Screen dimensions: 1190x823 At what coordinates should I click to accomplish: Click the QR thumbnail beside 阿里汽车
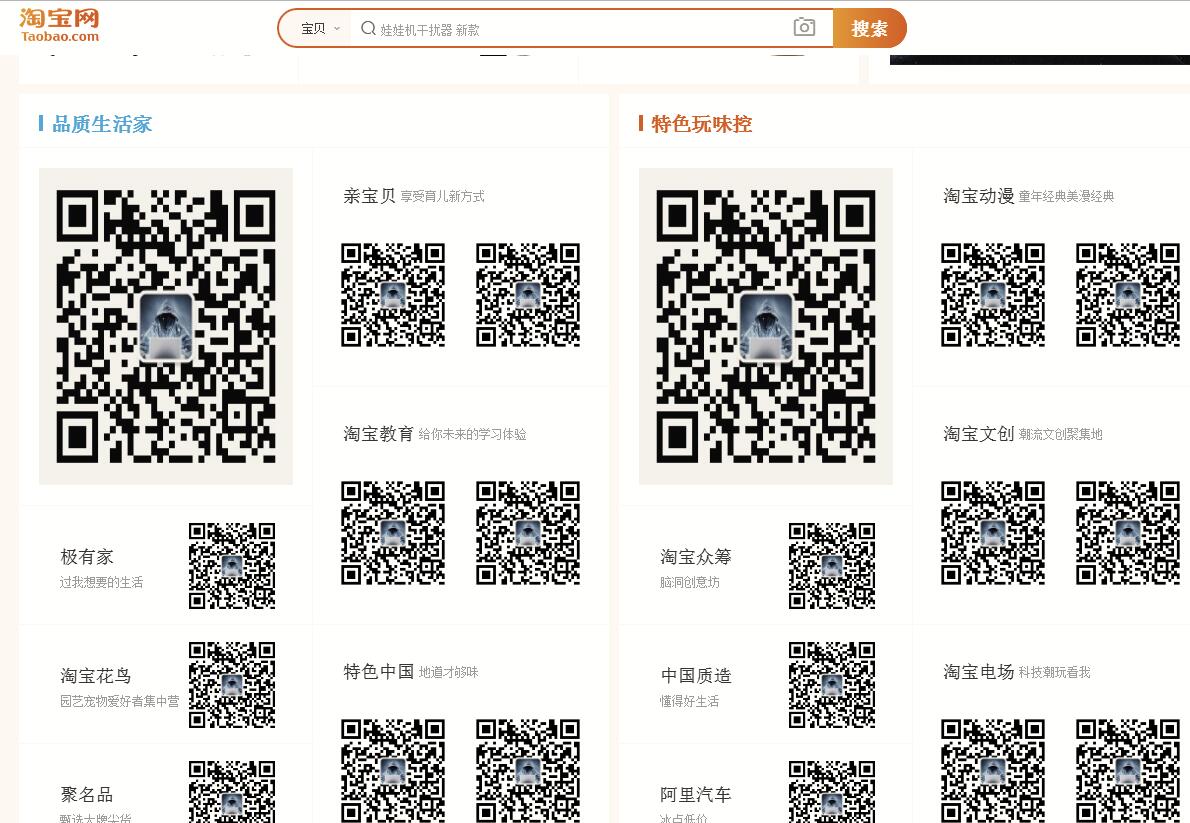833,792
